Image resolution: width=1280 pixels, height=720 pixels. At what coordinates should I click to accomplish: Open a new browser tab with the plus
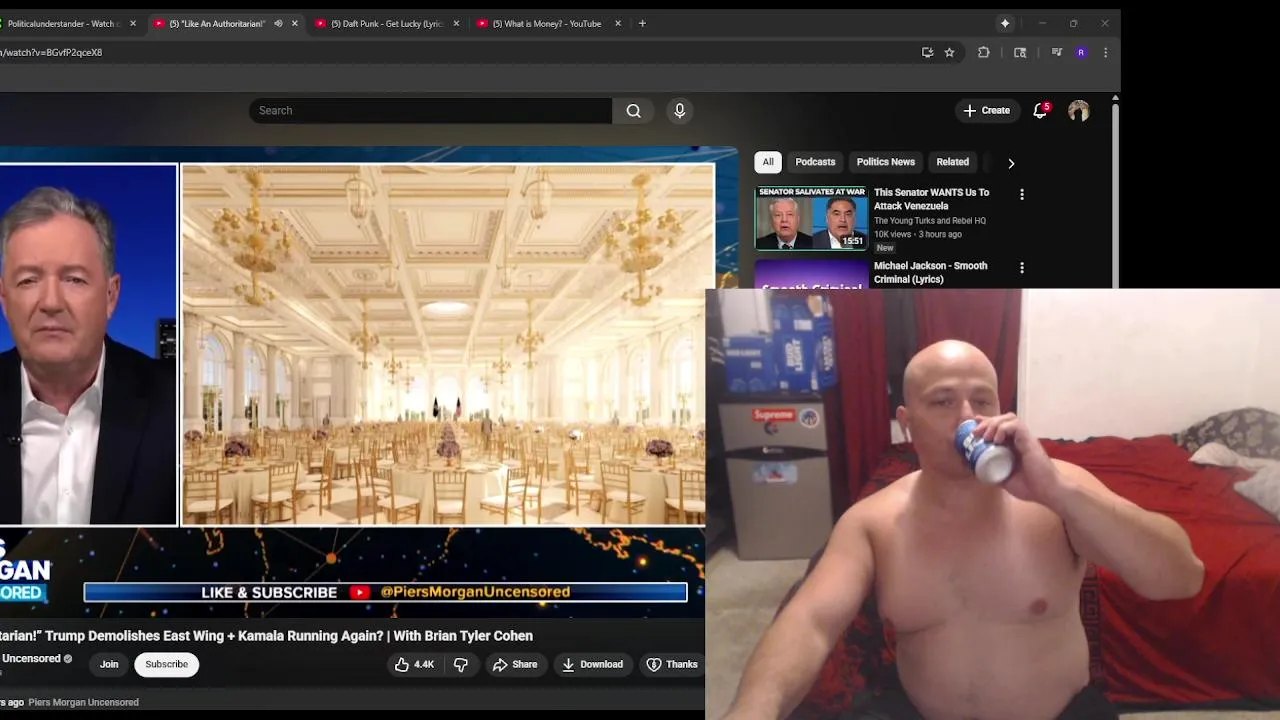[642, 23]
